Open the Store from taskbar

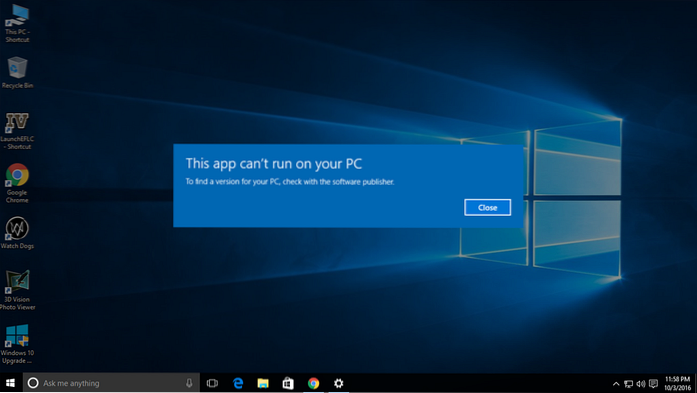coord(288,383)
